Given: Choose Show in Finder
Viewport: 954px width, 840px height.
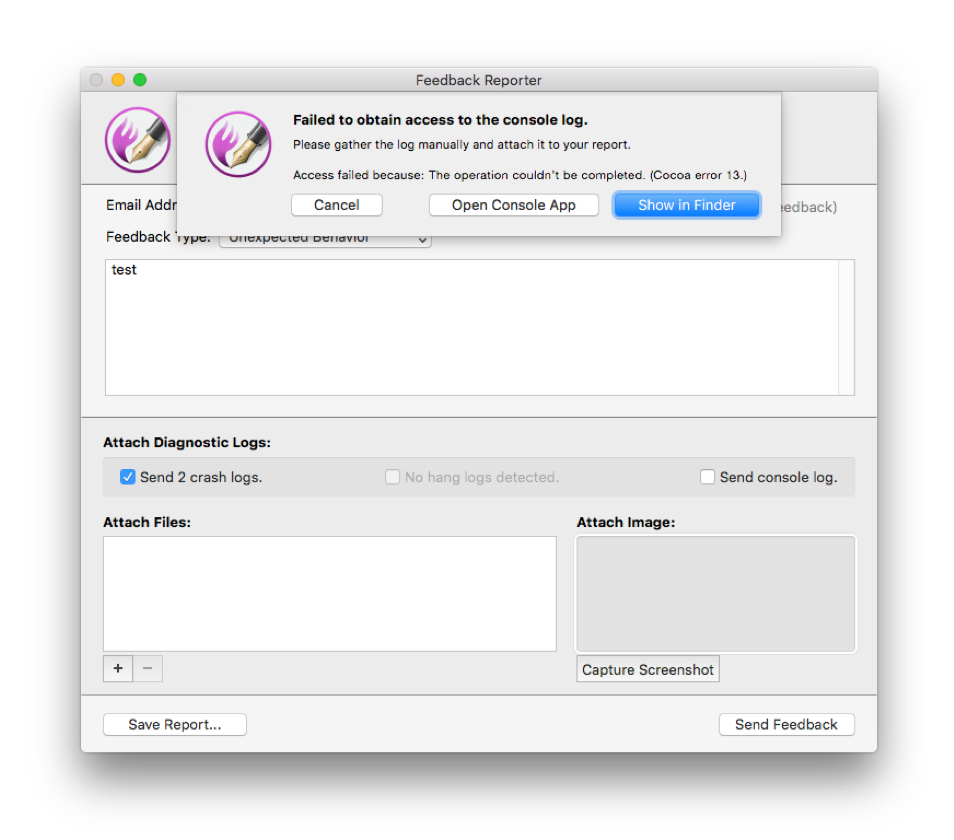Looking at the screenshot, I should pyautogui.click(x=687, y=205).
